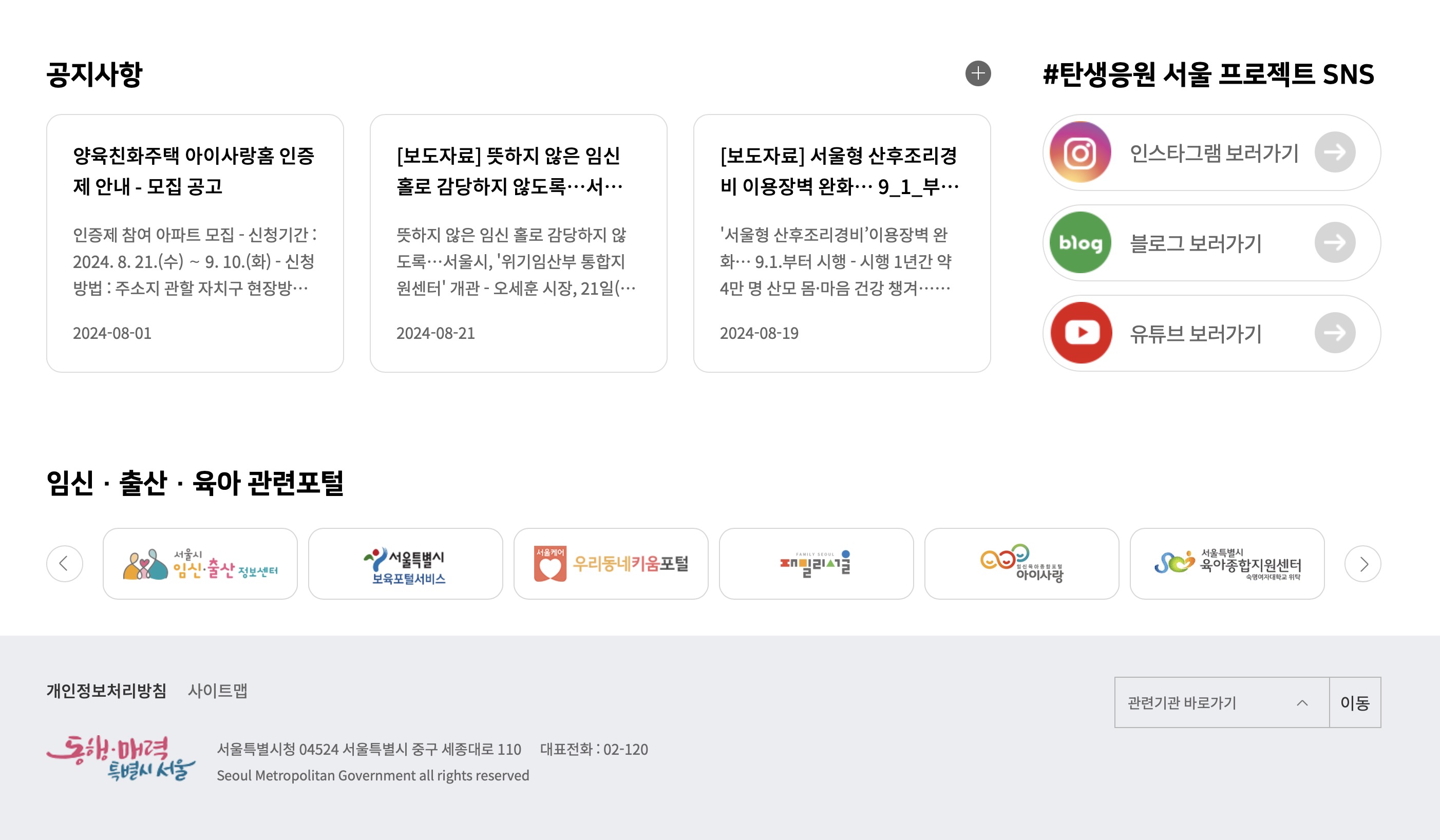Click the green blog logo icon
The width and height of the screenshot is (1440, 840).
pos(1080,243)
